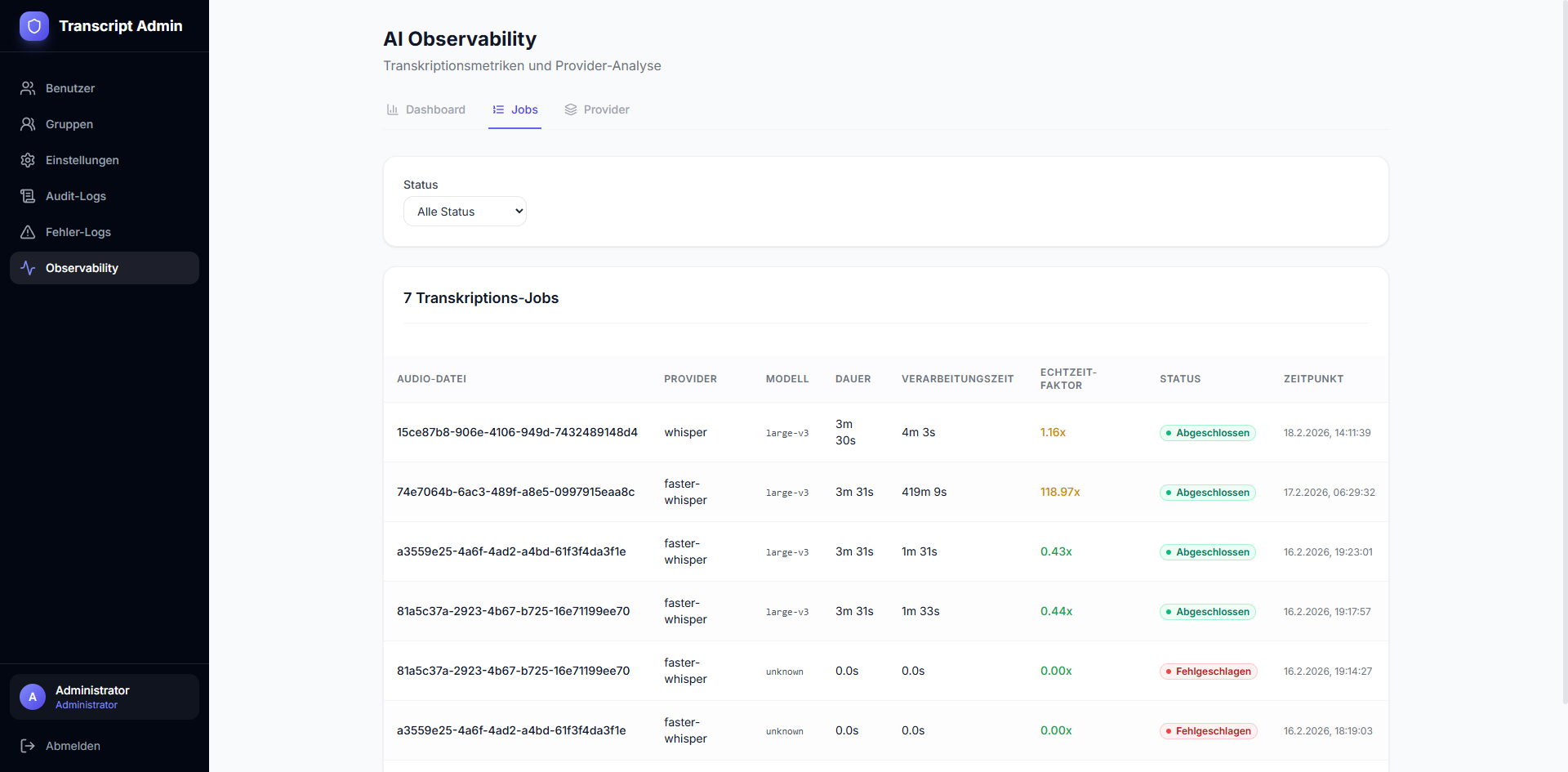The height and width of the screenshot is (772, 1568).
Task: Click the Gruppen group icon in sidebar
Action: (28, 124)
